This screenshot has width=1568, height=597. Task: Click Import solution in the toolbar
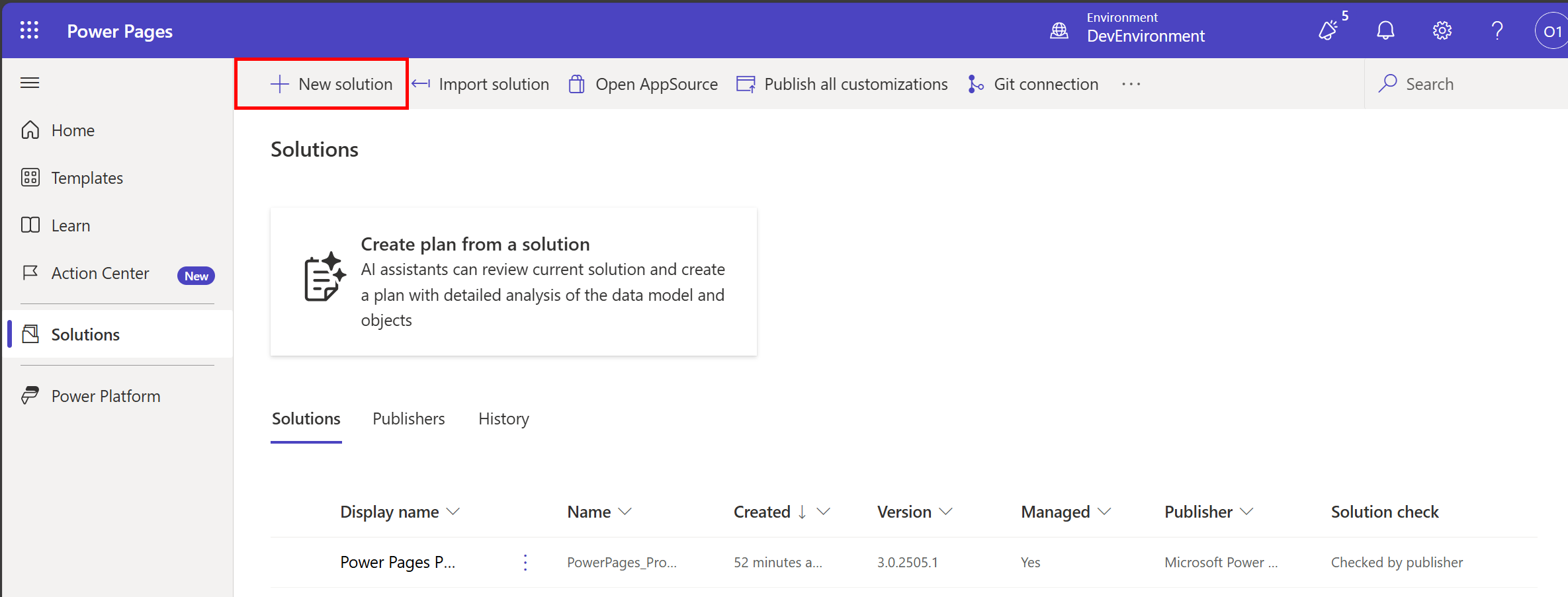(481, 84)
